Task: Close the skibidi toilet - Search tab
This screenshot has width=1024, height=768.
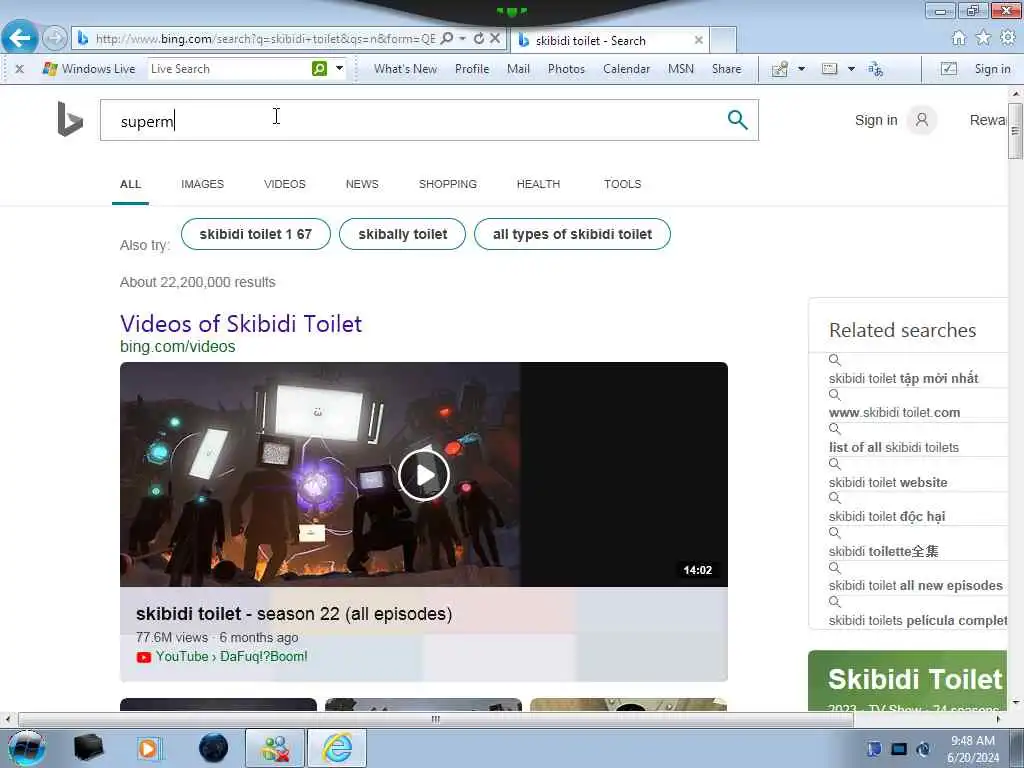Action: point(698,40)
